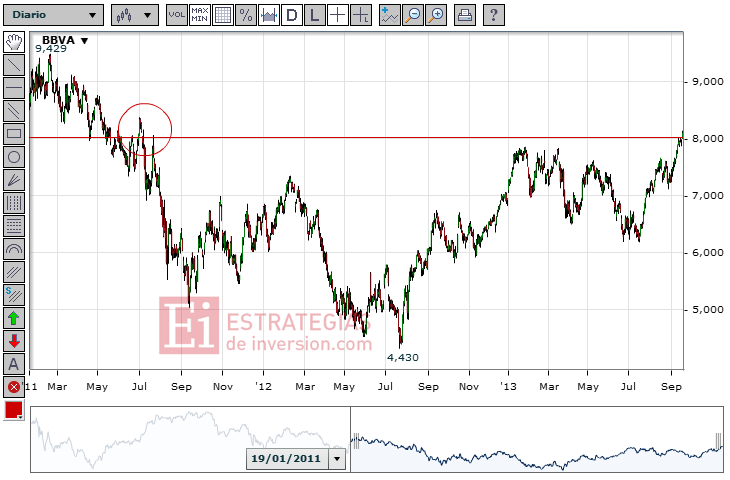This screenshot has height=480, width=730.
Task: Select the vertical time zones tool
Action: 14,203
